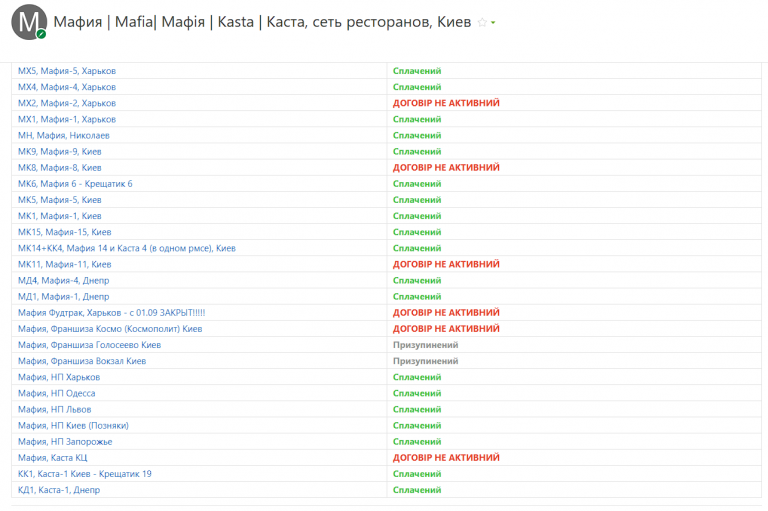This screenshot has width=768, height=511.
Task: Click Сплачений status for МК6 Крещатик 6
Action: (x=417, y=184)
